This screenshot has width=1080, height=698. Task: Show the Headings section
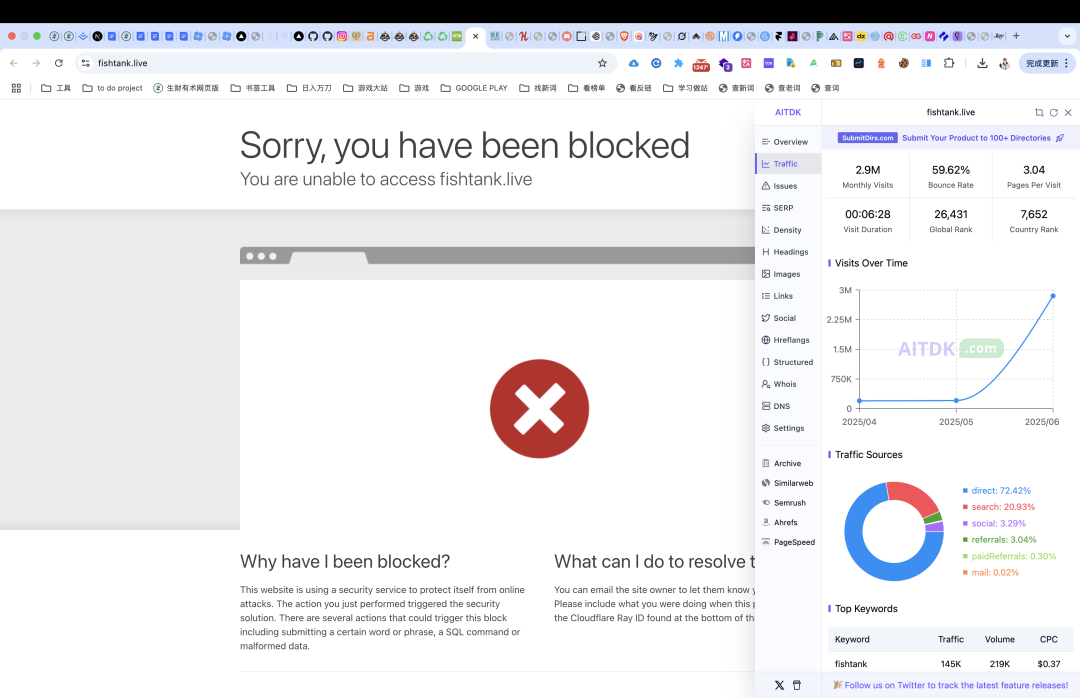coord(785,252)
